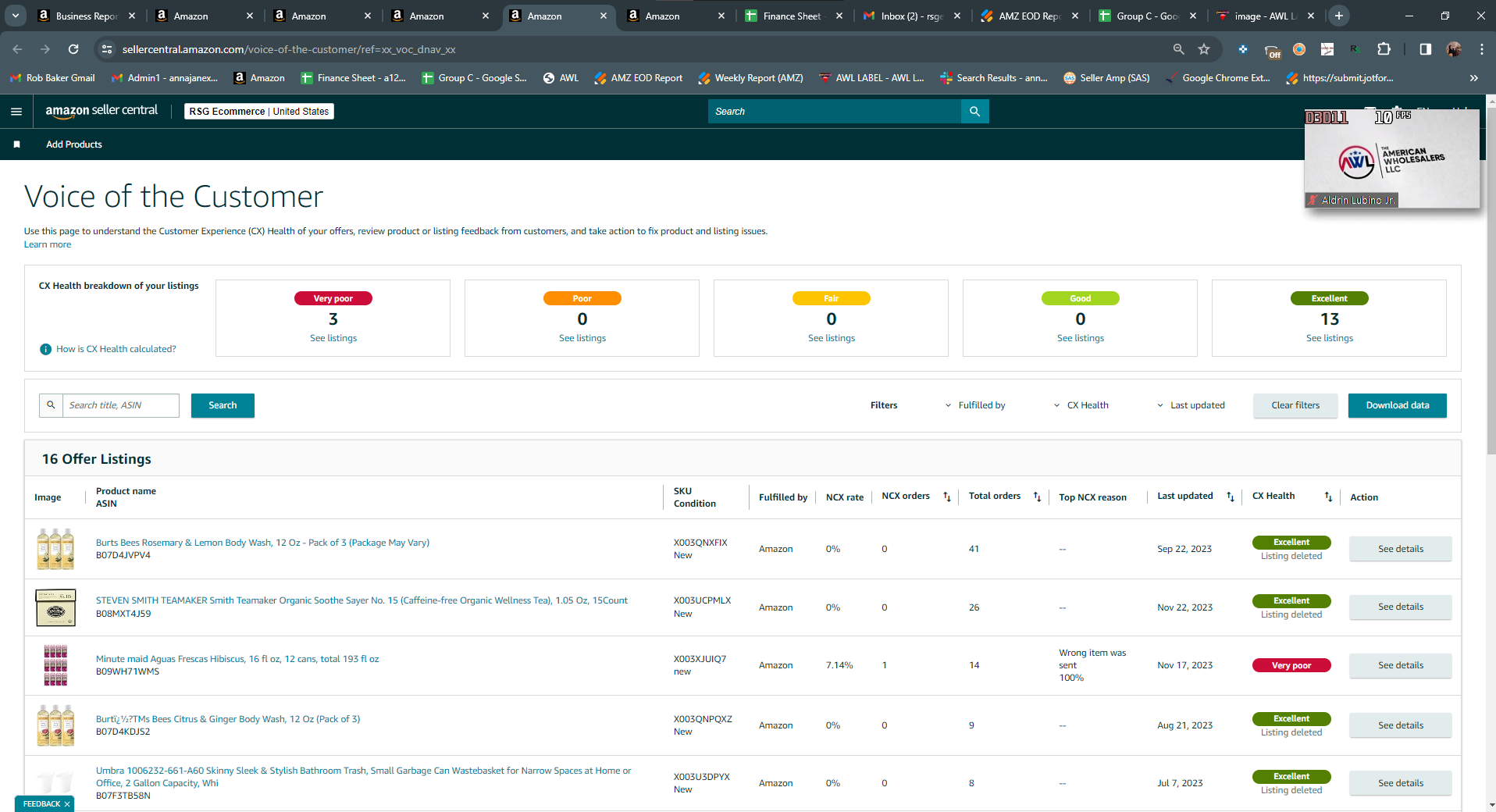Close the Finance Sheet tab
The image size is (1496, 812).
[x=839, y=16]
